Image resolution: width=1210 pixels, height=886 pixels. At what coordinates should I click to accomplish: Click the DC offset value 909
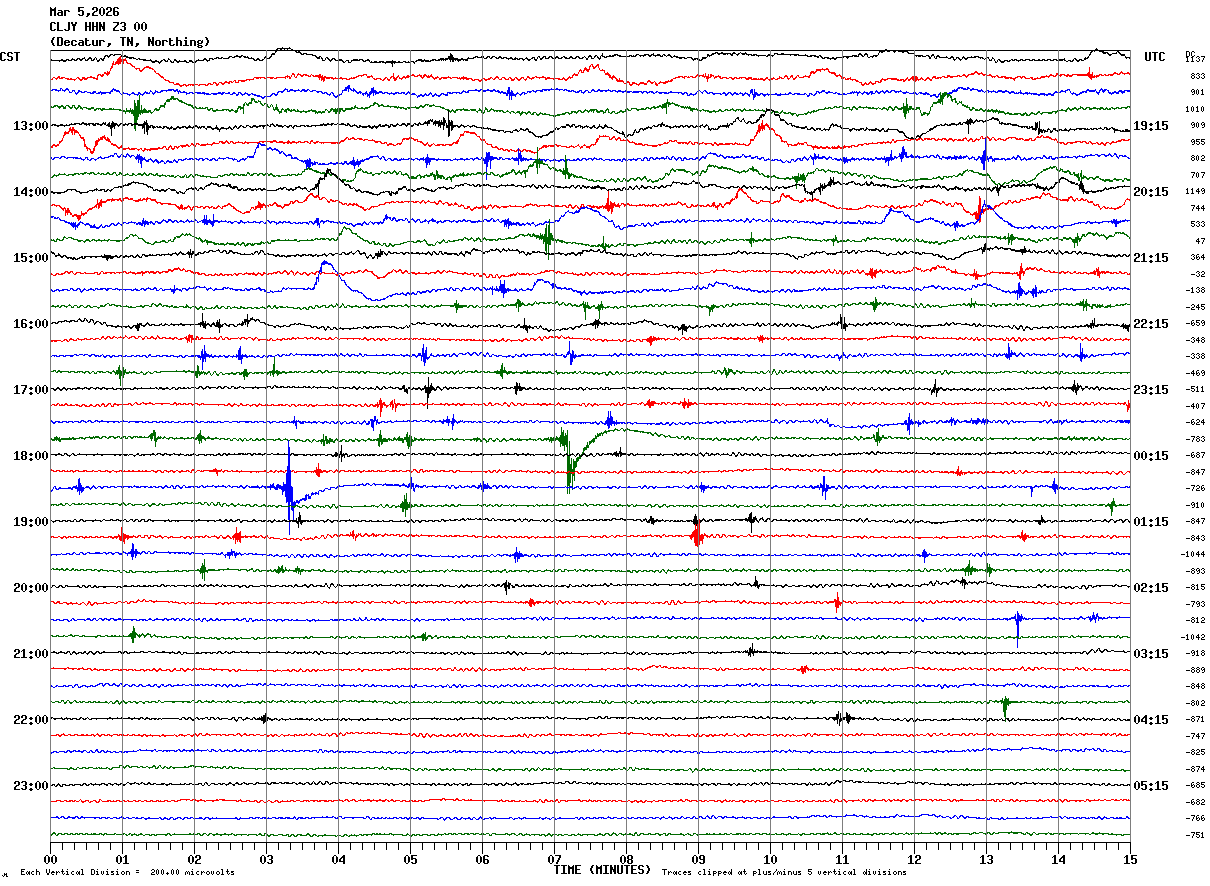click(x=1197, y=125)
